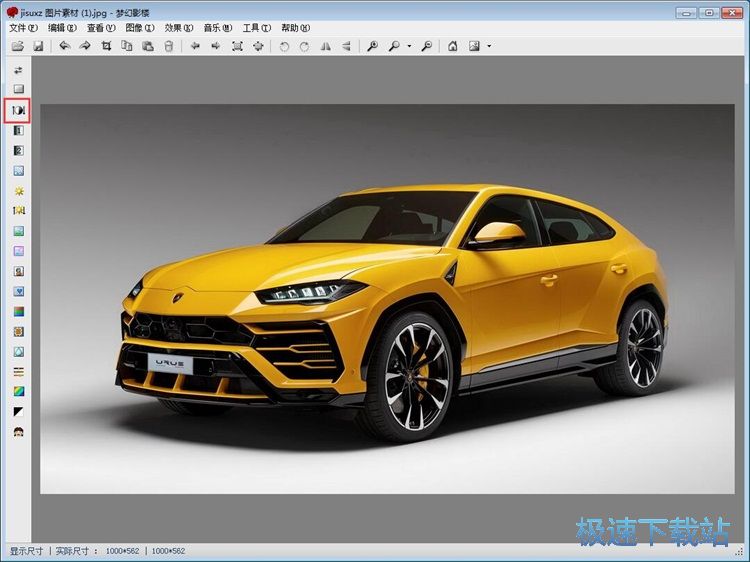Rotate the image counterclockwise

click(x=284, y=46)
